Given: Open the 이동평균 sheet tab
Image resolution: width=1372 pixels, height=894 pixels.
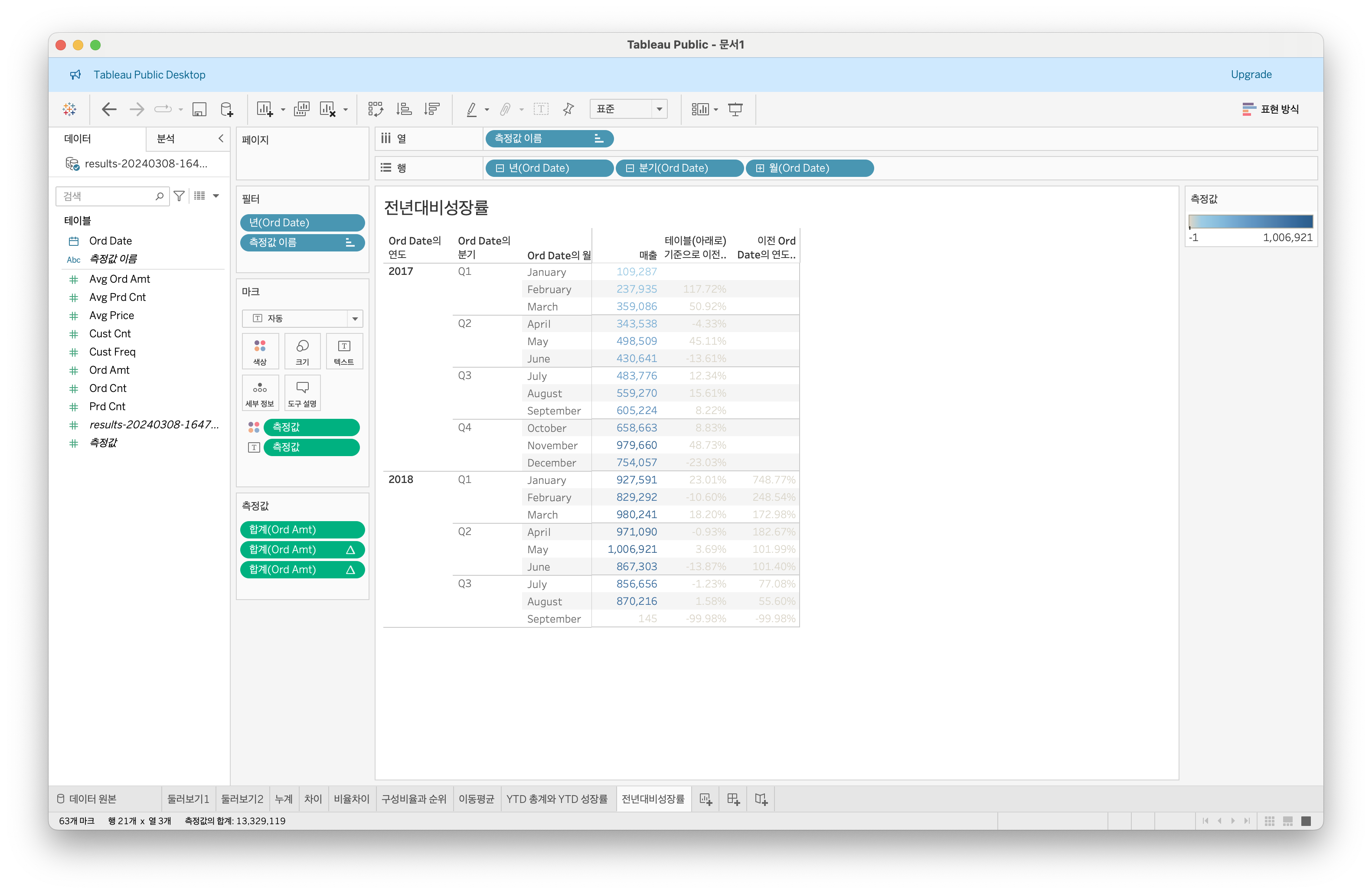Looking at the screenshot, I should (476, 799).
